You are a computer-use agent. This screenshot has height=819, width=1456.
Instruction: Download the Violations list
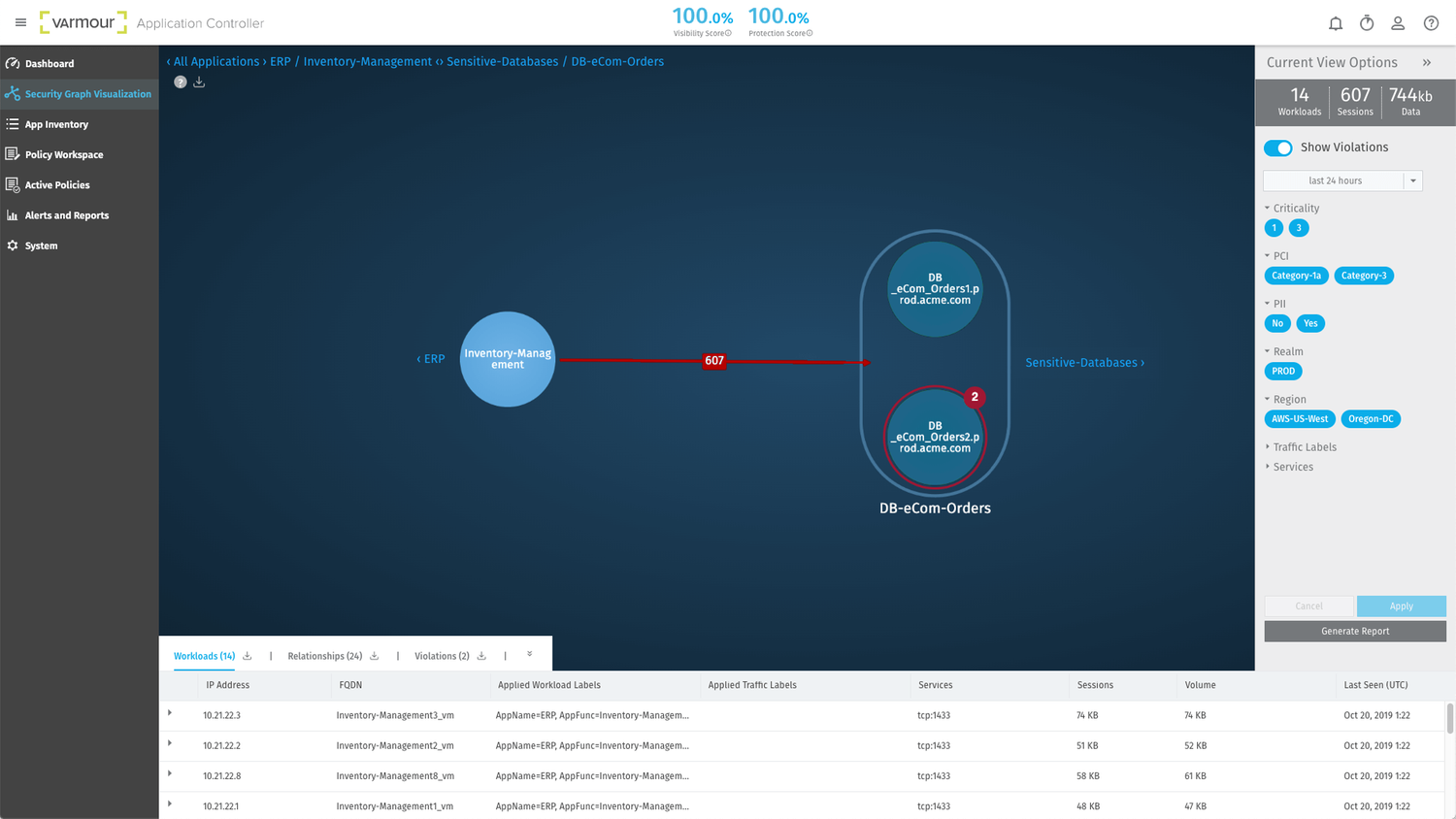coord(481,656)
